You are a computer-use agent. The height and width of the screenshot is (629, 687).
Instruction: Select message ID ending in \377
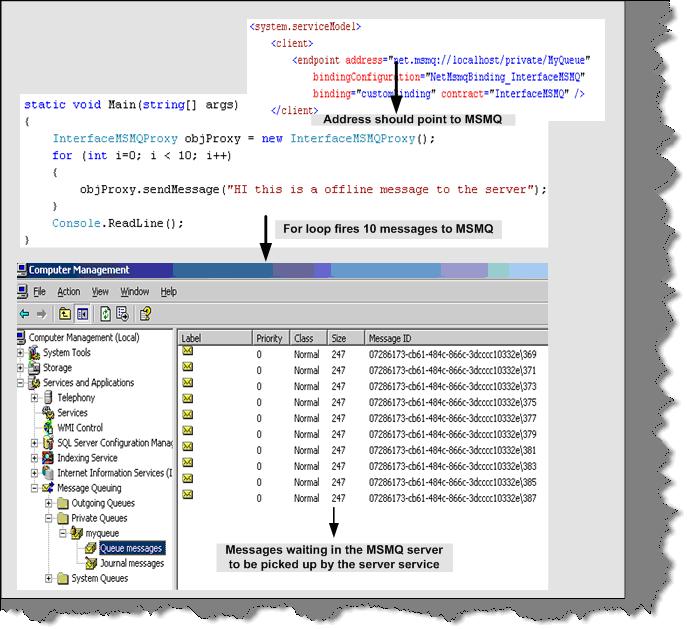point(453,418)
